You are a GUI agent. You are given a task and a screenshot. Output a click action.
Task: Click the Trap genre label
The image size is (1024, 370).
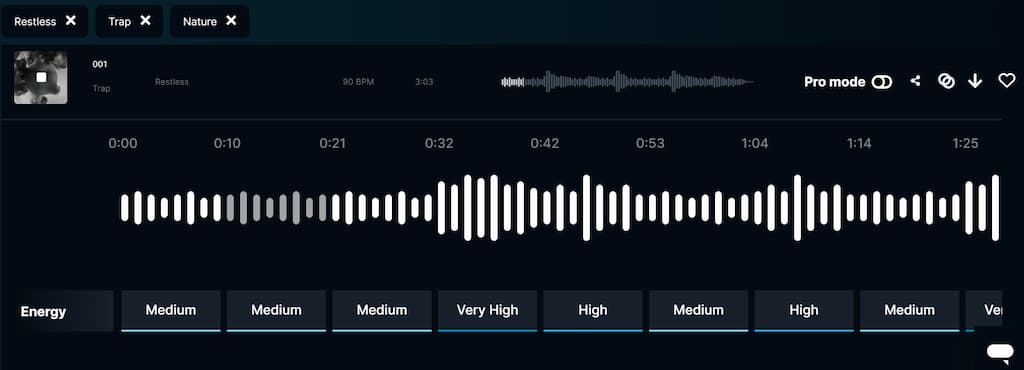pyautogui.click(x=101, y=88)
